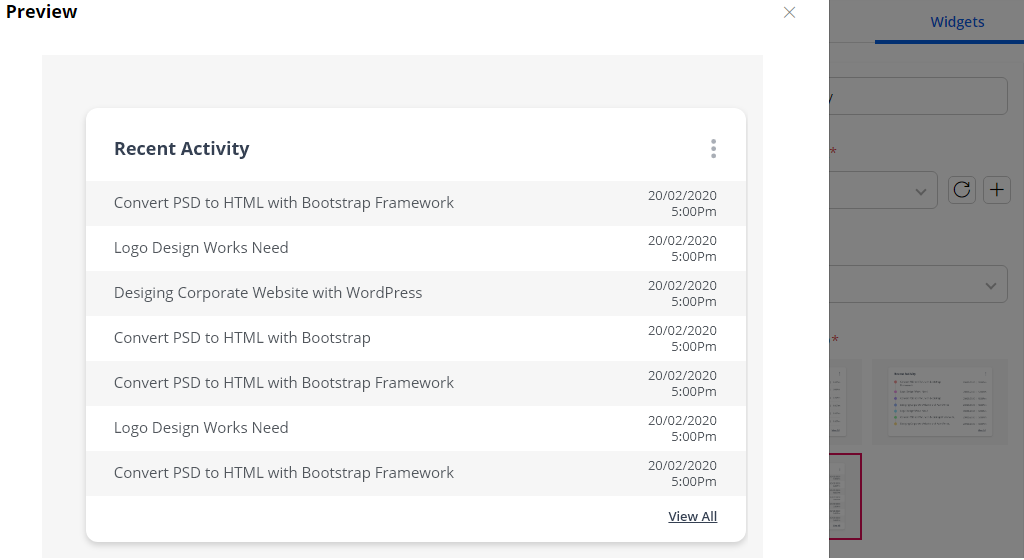Select the second Logo Design Works Need row
The width and height of the screenshot is (1024, 560).
coord(201,428)
